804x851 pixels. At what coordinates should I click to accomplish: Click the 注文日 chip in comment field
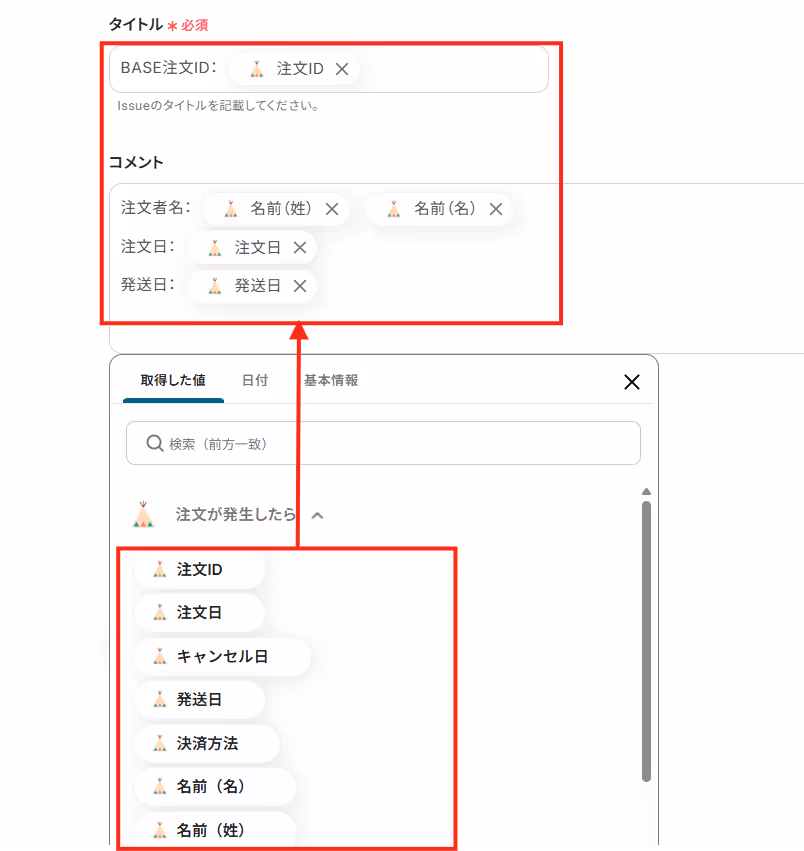tap(252, 247)
